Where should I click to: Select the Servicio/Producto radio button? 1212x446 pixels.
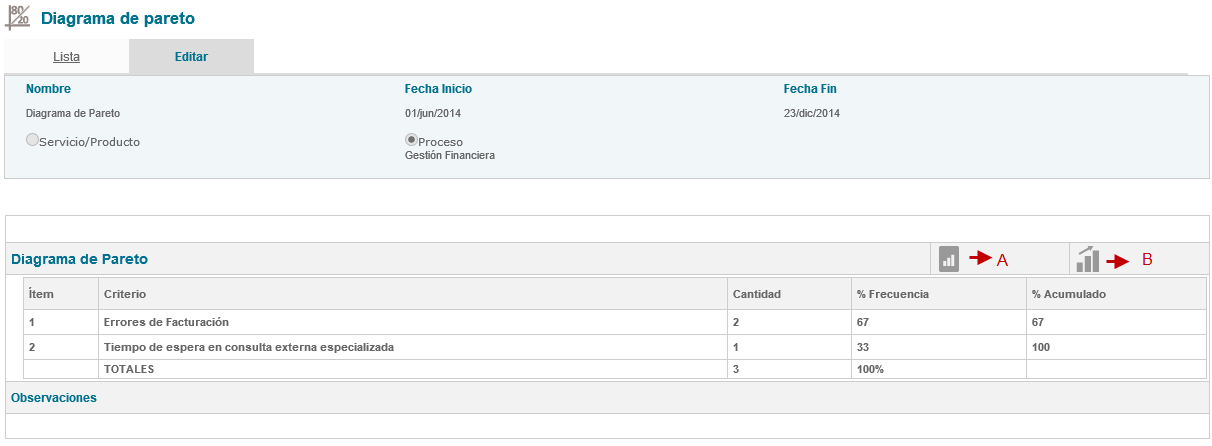[32, 141]
